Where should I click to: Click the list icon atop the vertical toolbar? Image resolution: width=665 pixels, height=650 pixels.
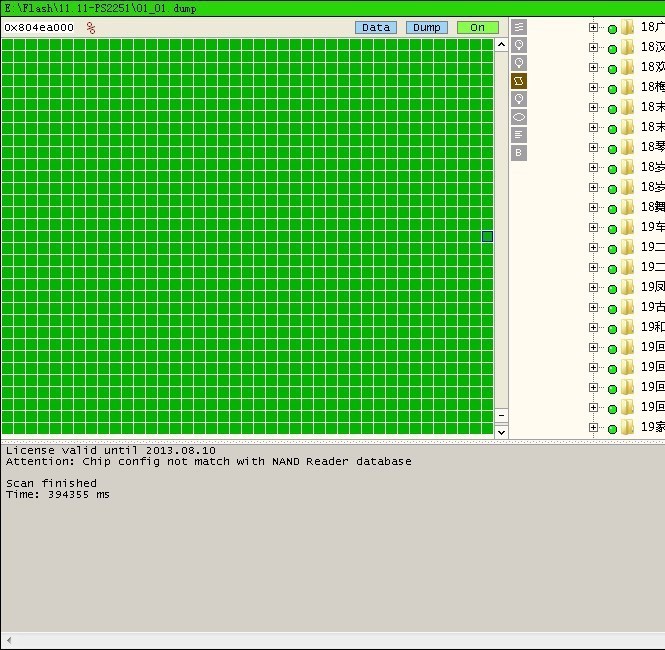(x=519, y=27)
